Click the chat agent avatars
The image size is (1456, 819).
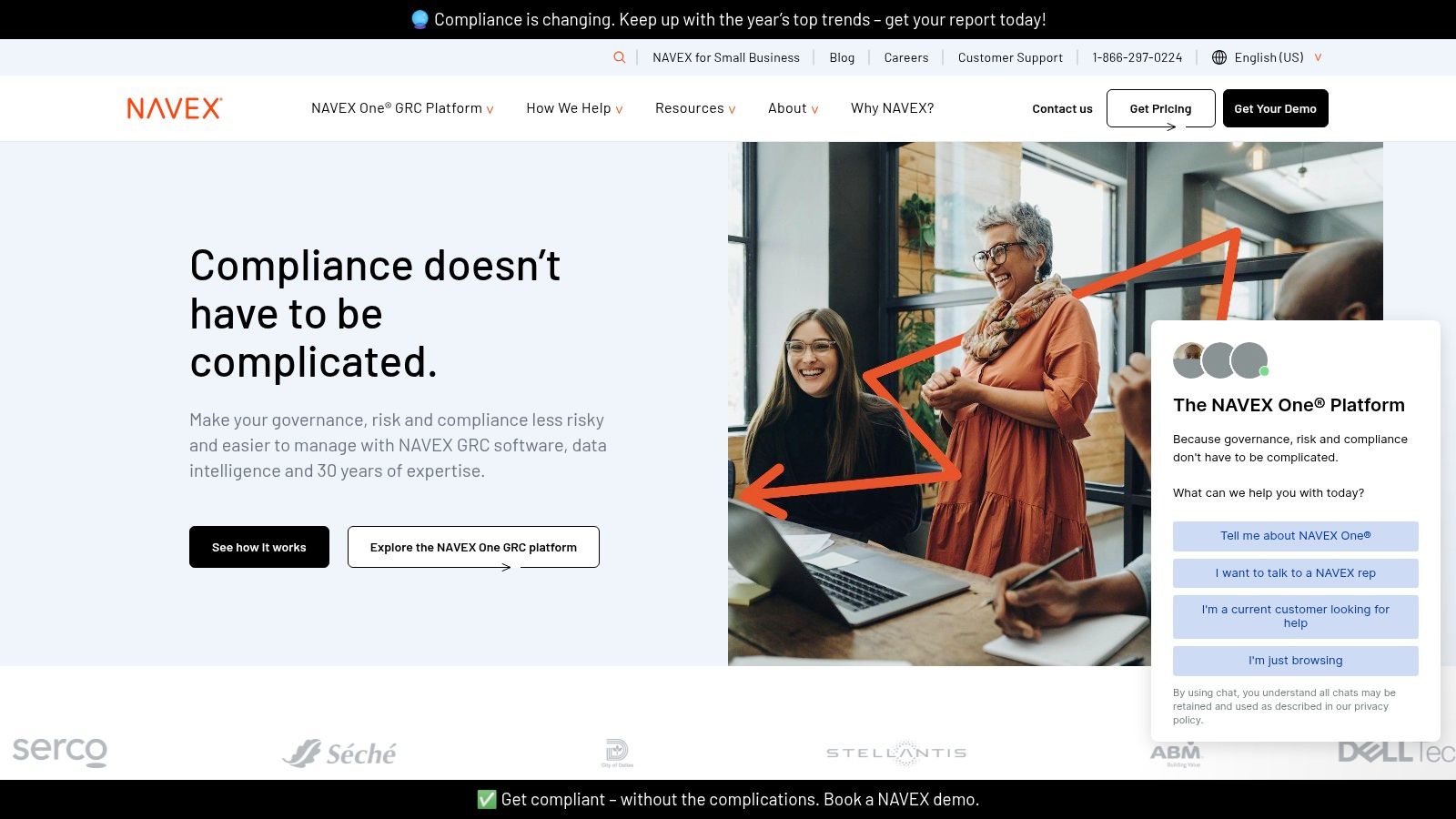pos(1220,360)
